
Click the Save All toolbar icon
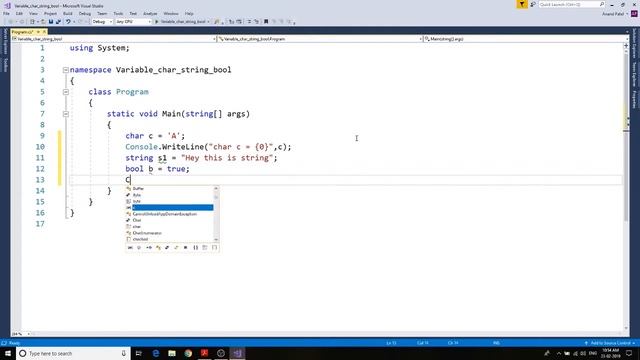tap(58, 22)
